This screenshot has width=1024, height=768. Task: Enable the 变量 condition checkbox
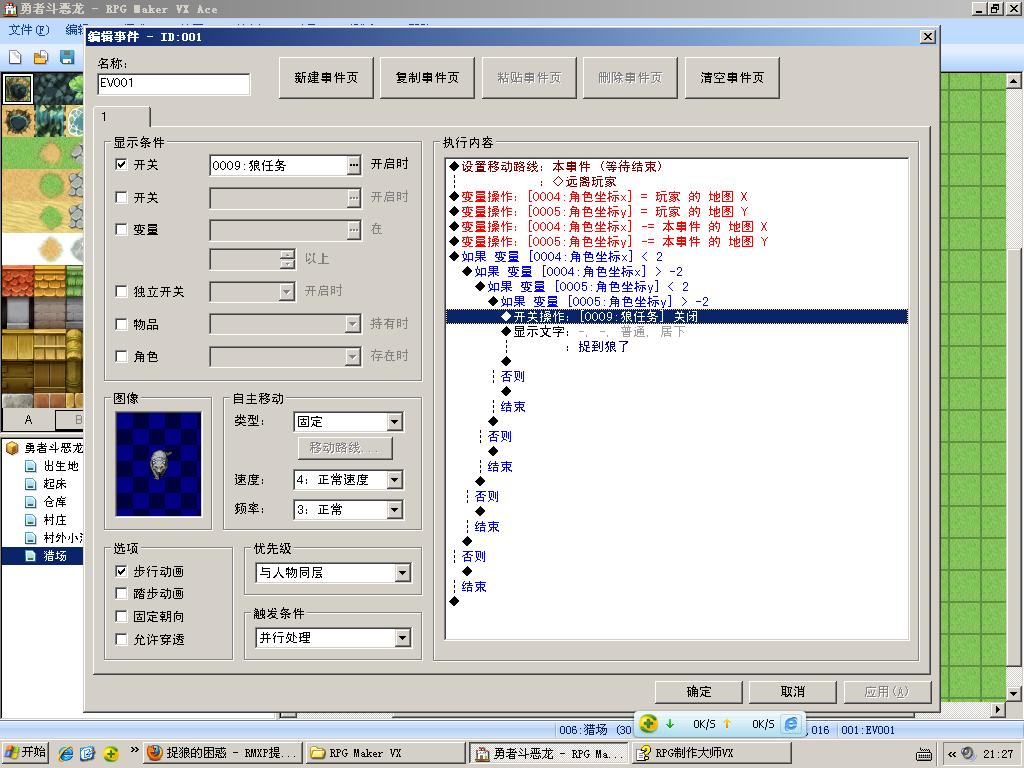point(121,229)
